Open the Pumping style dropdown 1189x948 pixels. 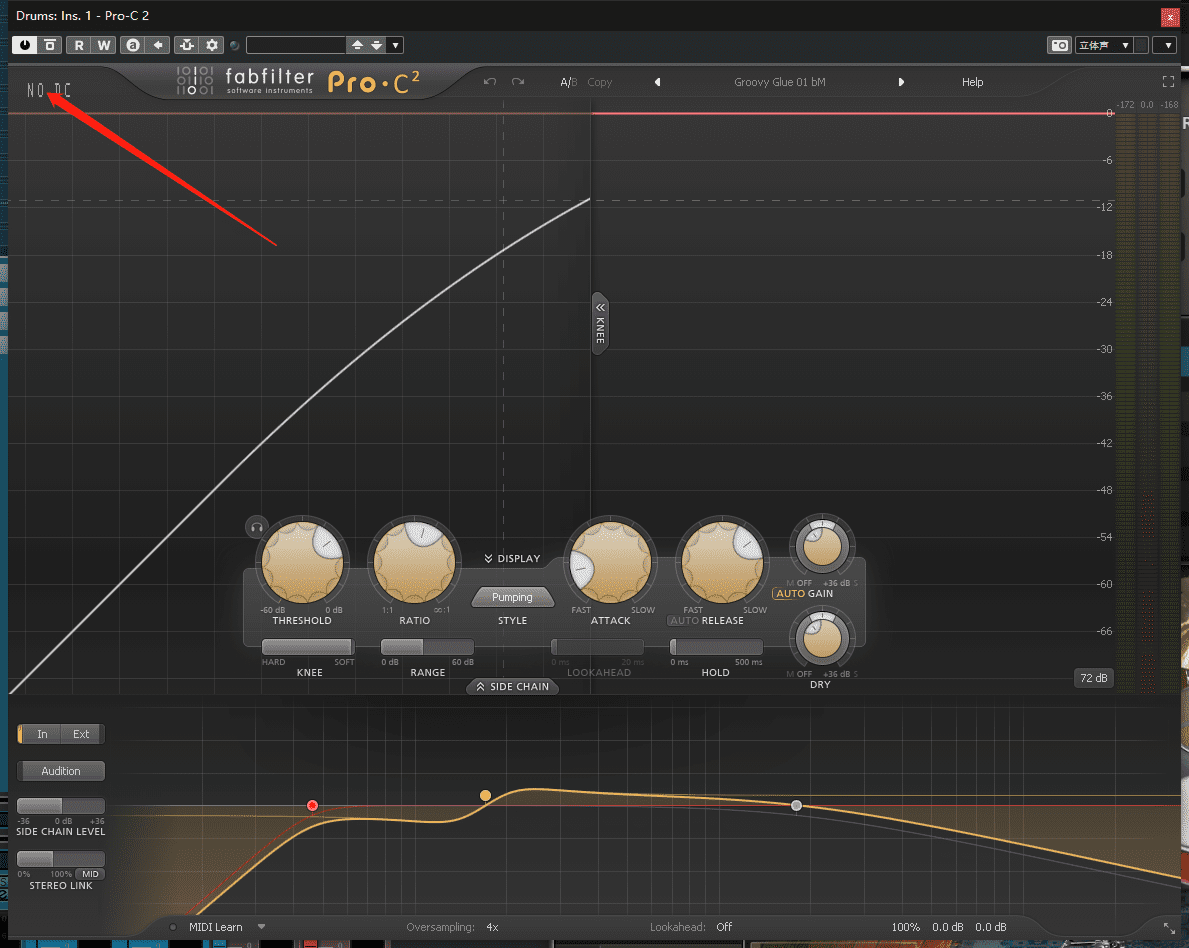click(x=512, y=597)
